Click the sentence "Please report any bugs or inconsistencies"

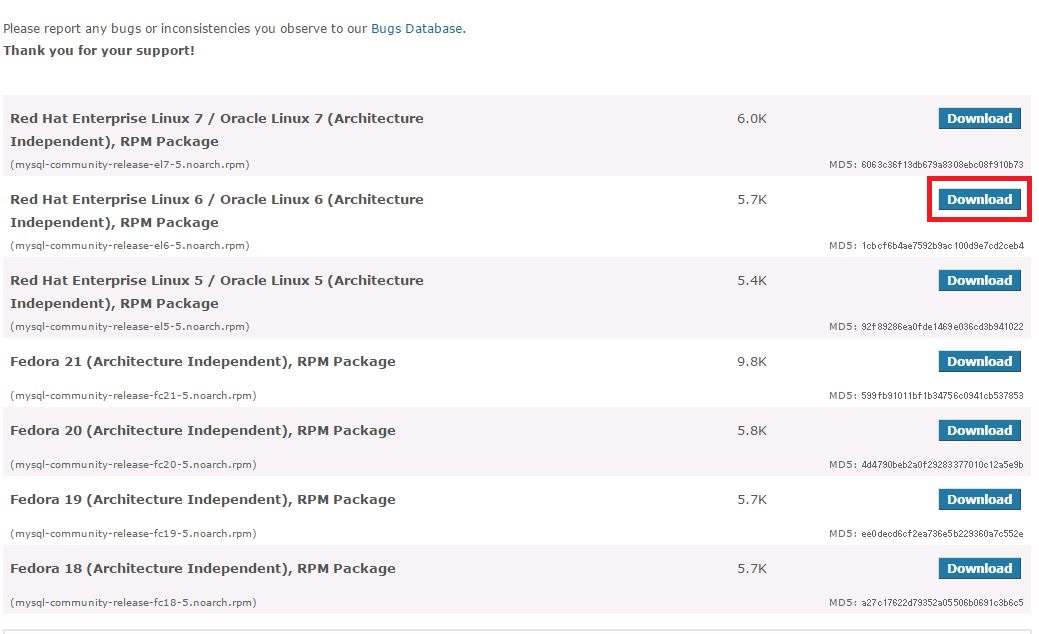tap(235, 28)
